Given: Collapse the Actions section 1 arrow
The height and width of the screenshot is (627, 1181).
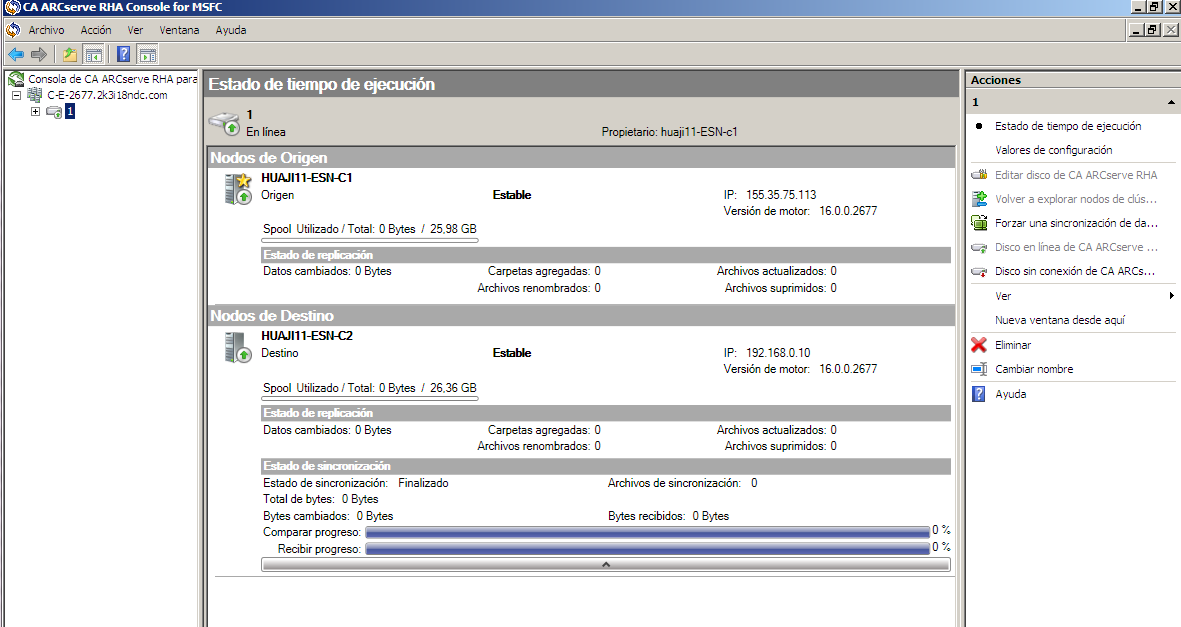Looking at the screenshot, I should pyautogui.click(x=1170, y=102).
